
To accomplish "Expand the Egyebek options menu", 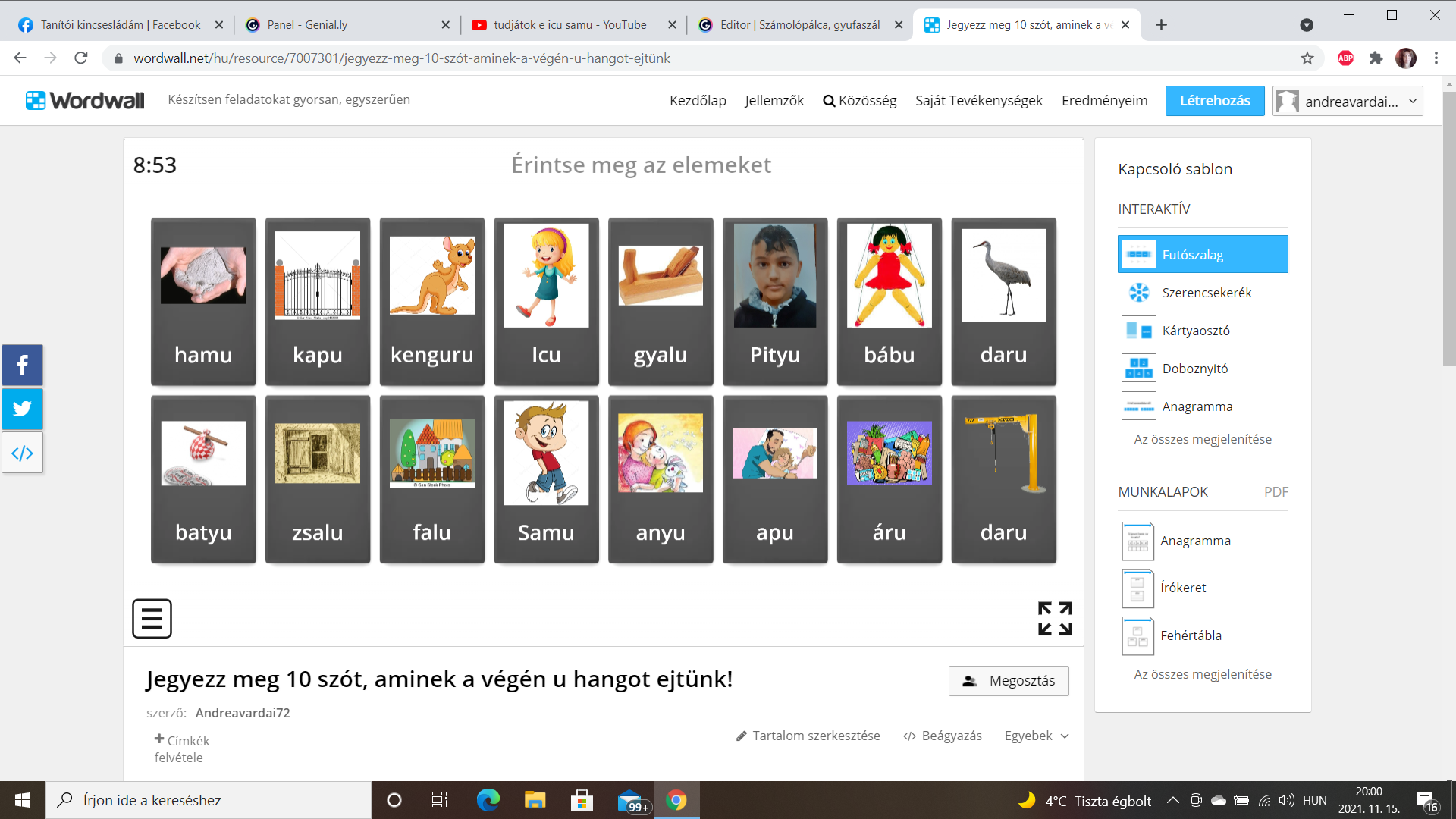I will click(1036, 736).
